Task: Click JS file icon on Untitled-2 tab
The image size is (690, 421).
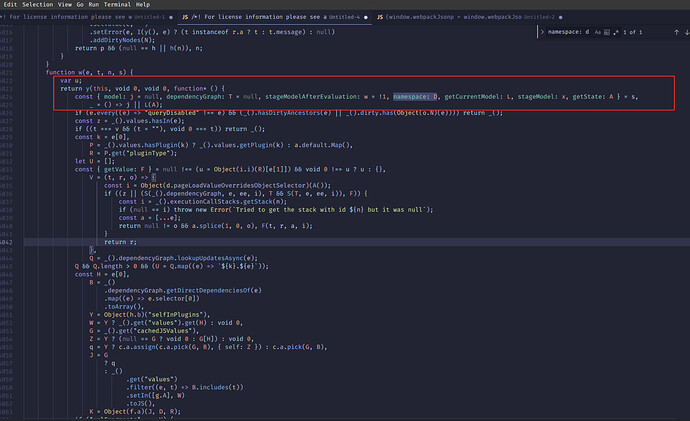Action: [x=380, y=17]
